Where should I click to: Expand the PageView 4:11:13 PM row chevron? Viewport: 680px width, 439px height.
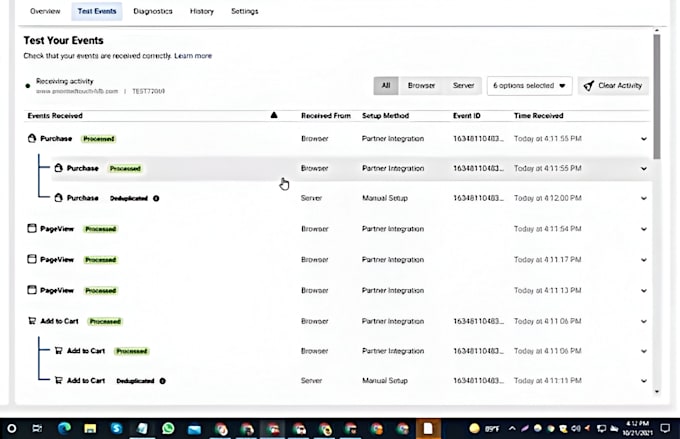point(644,291)
